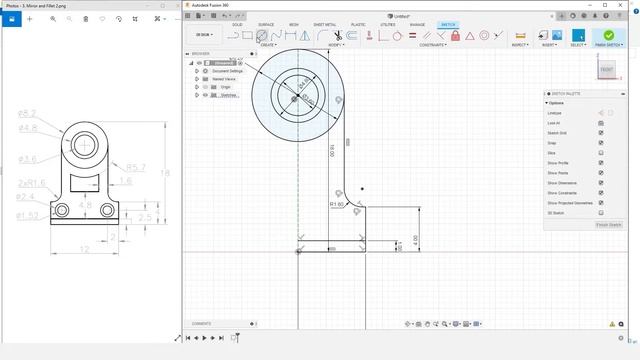Apply the Concentric constraint

tap(484, 36)
